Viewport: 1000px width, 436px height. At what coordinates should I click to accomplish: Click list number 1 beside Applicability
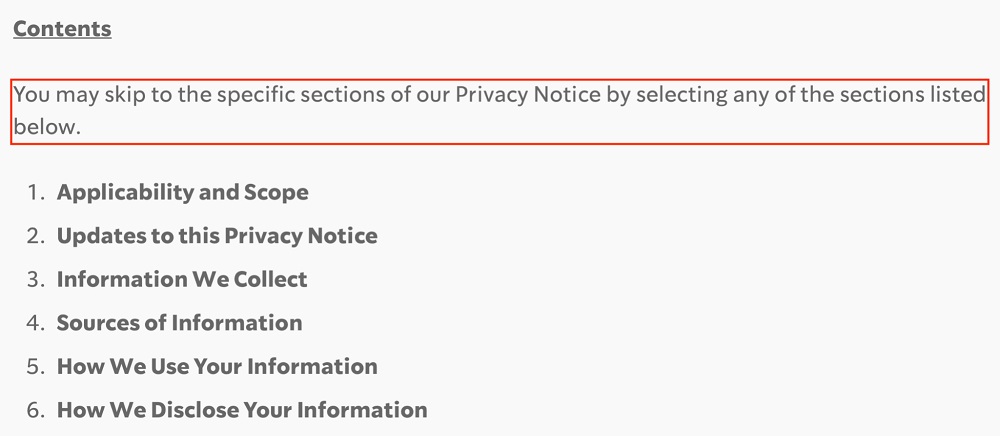tap(36, 193)
